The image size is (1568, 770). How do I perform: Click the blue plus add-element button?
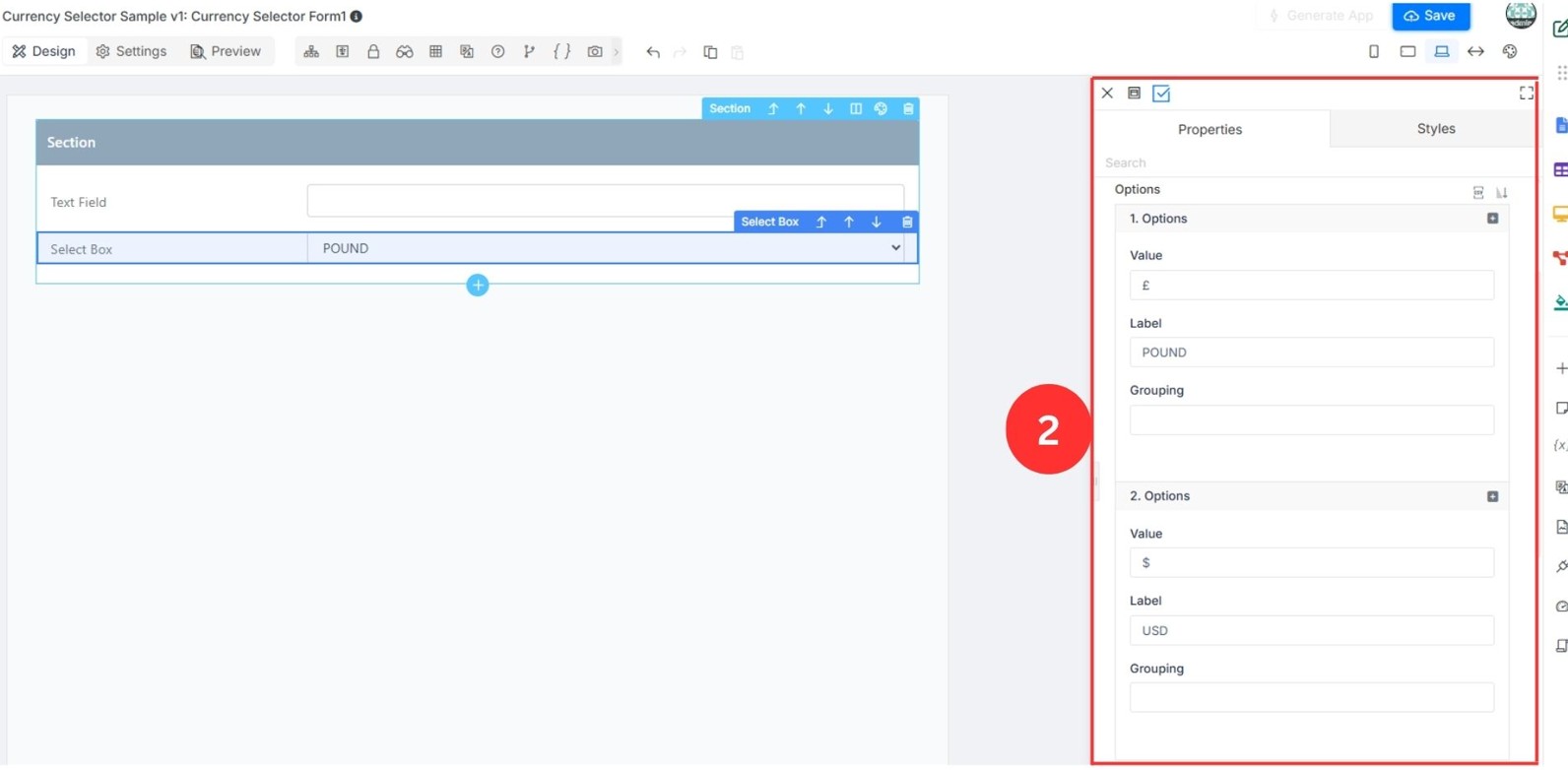(x=478, y=286)
